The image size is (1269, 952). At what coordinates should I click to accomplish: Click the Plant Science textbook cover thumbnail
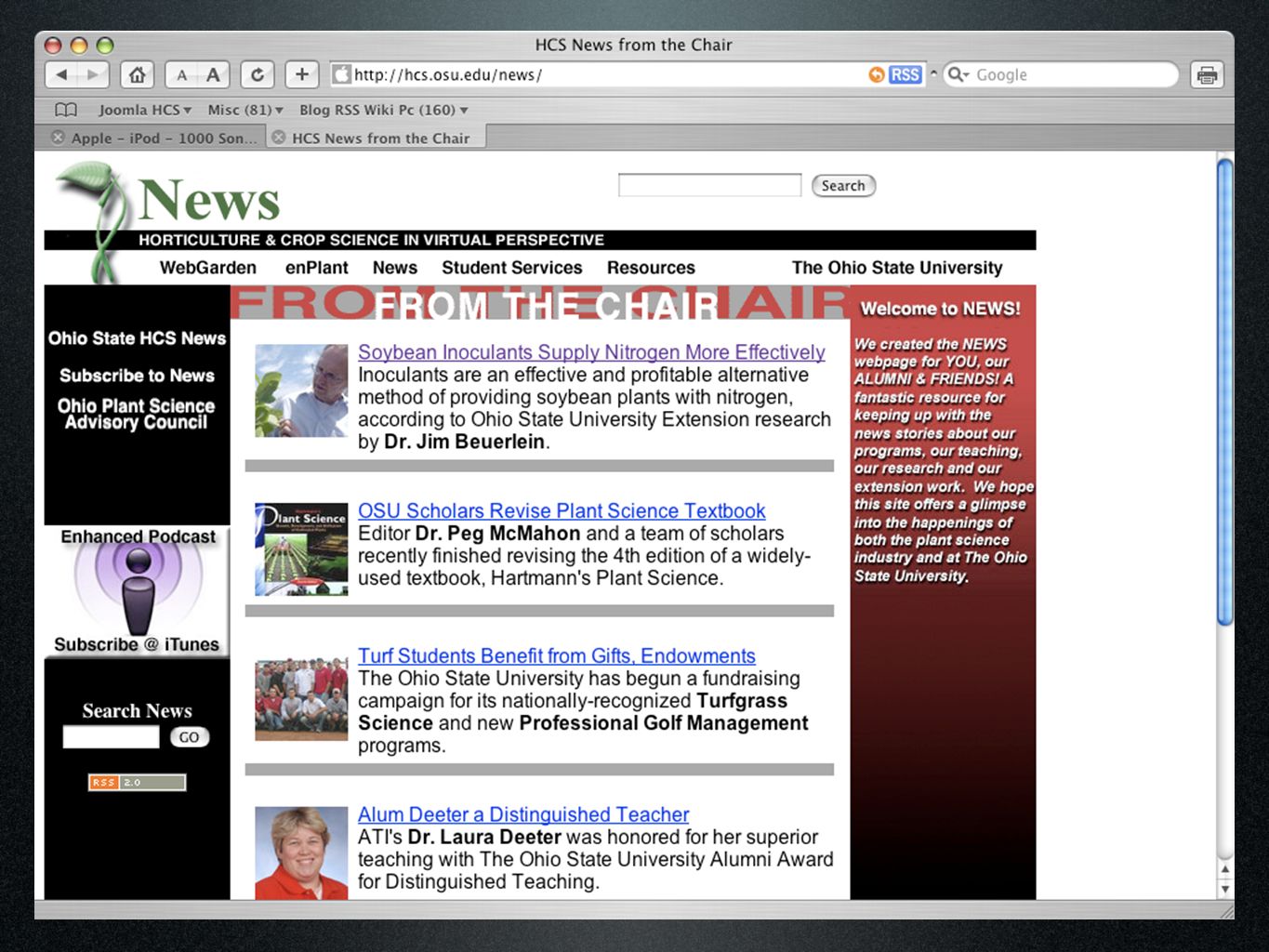(301, 549)
